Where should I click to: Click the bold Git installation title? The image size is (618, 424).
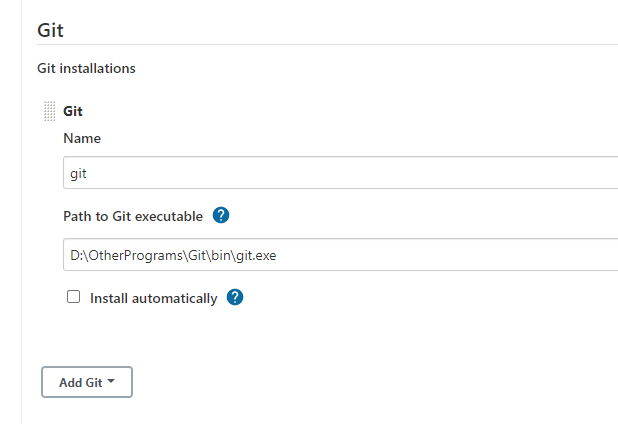point(73,111)
